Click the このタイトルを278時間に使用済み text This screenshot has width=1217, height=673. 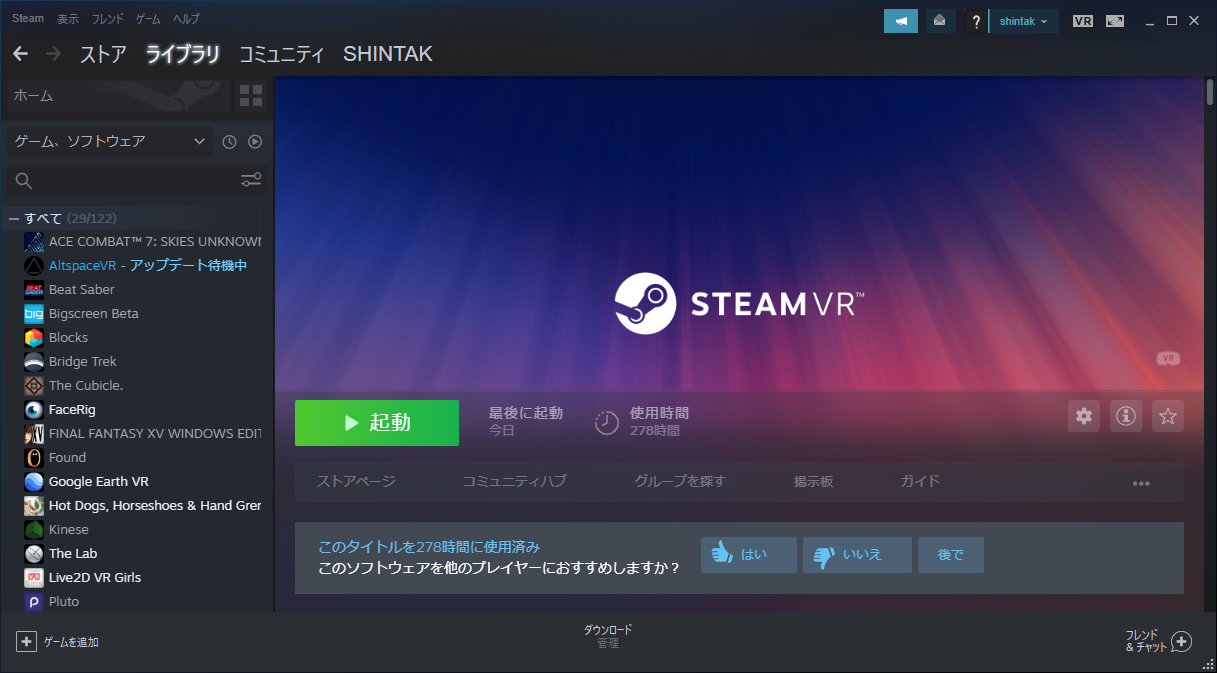pyautogui.click(x=429, y=547)
